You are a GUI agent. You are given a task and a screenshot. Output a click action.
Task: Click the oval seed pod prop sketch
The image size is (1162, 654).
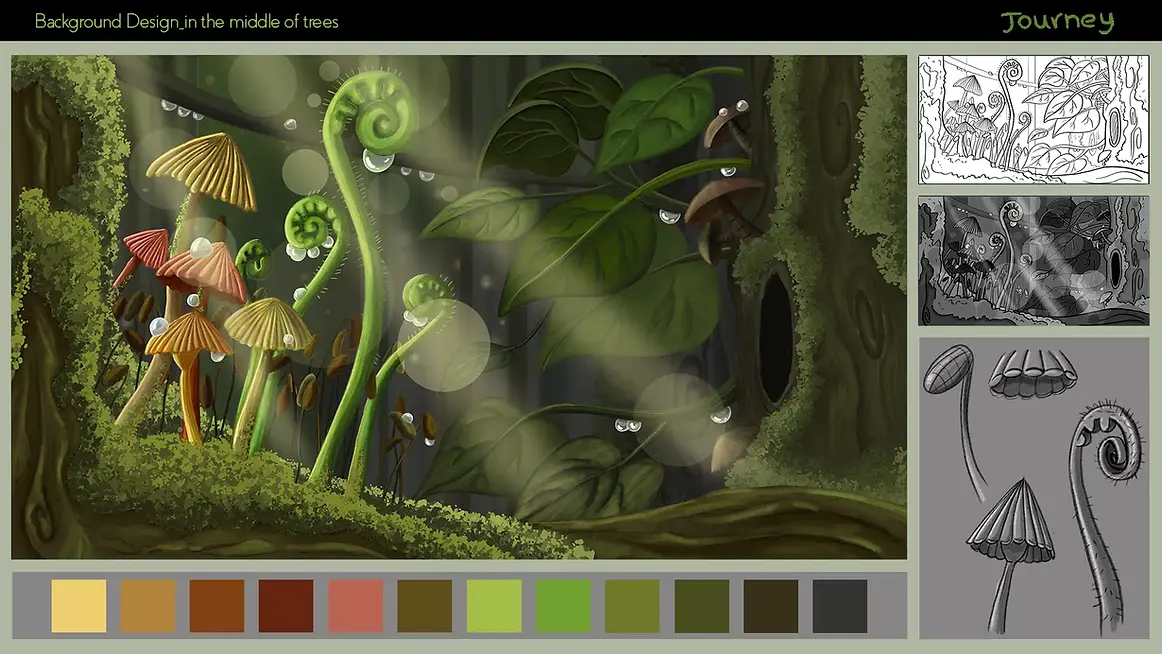956,422
